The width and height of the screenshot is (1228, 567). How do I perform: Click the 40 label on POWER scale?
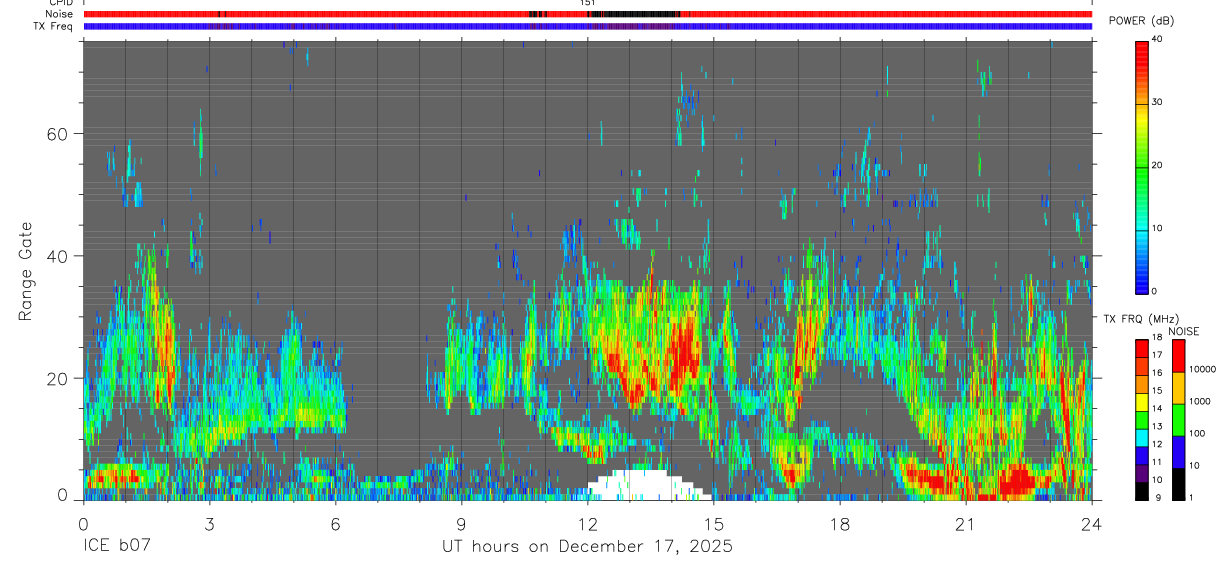[x=1157, y=39]
